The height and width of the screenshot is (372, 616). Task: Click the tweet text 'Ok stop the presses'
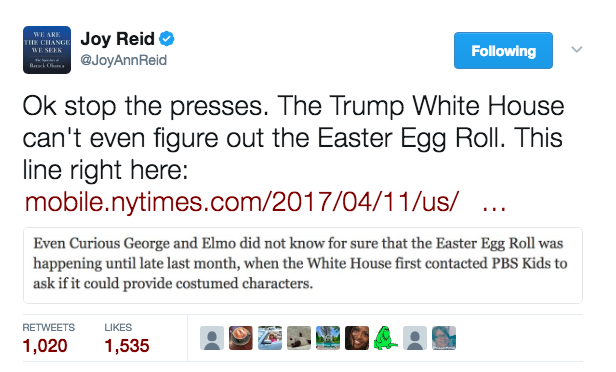[x=145, y=106]
